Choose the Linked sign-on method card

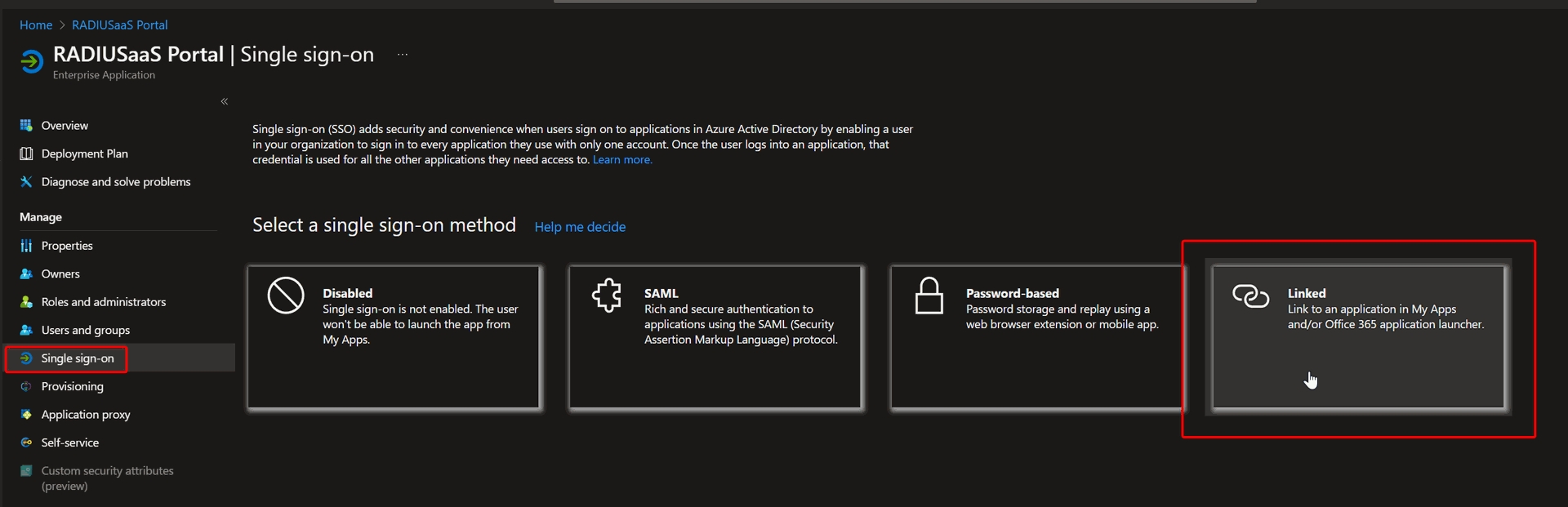(x=1357, y=336)
